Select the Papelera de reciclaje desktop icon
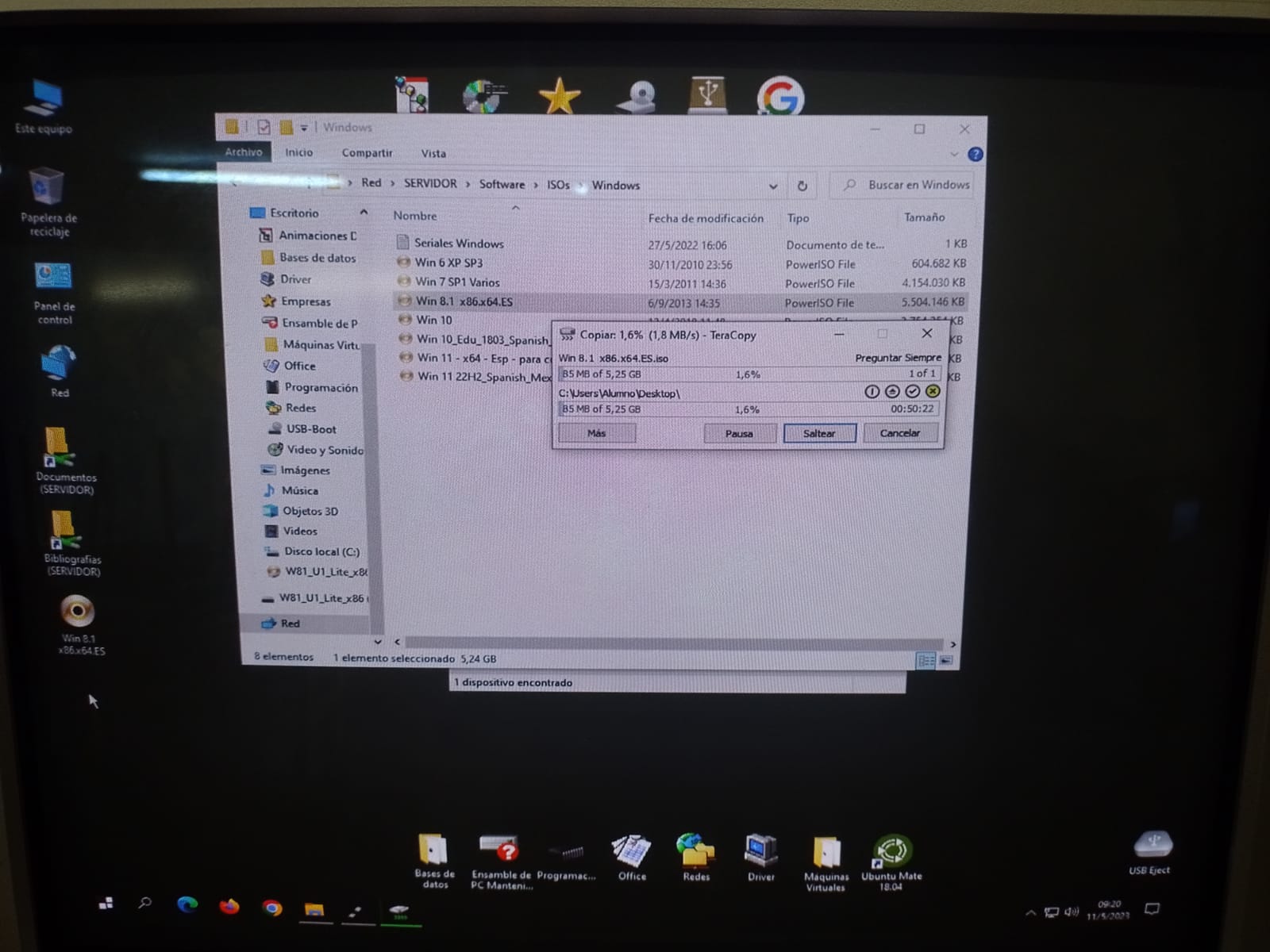 coord(48,202)
